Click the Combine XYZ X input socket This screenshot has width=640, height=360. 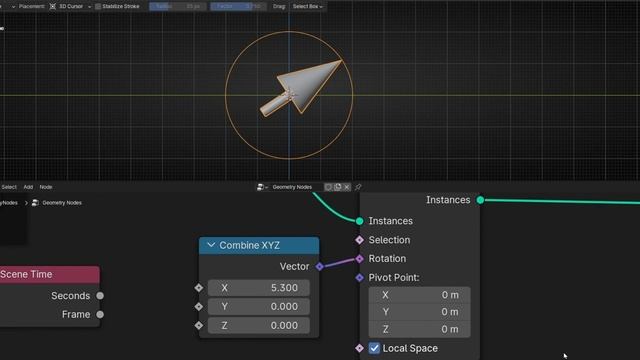[199, 288]
